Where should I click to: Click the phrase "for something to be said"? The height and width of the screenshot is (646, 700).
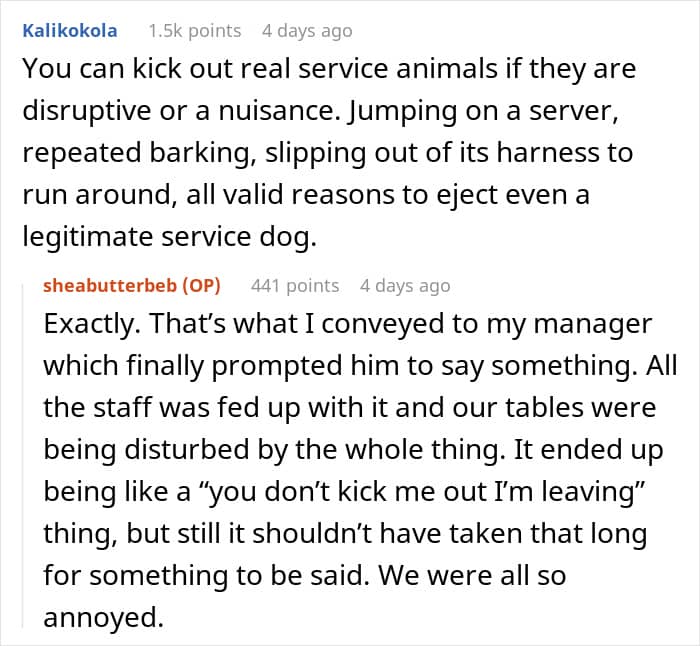point(206,575)
